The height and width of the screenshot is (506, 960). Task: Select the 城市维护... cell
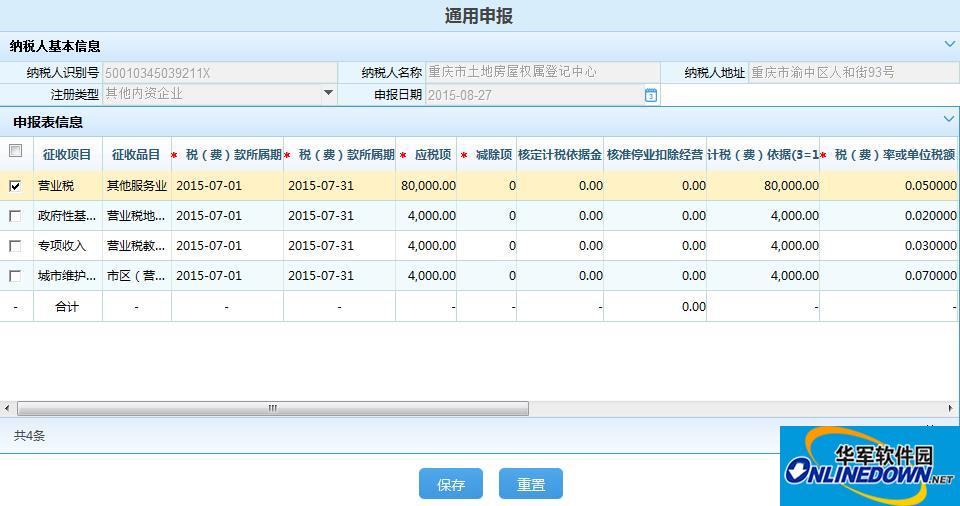67,276
